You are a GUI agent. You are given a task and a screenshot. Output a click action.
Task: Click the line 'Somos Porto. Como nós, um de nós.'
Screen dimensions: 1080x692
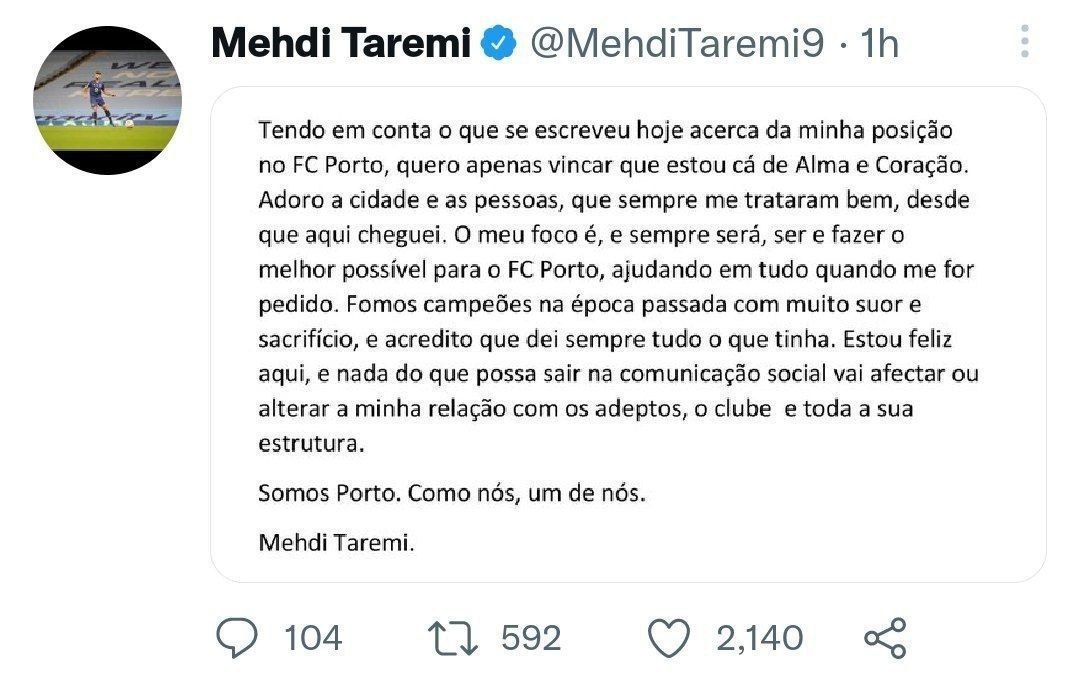click(452, 493)
